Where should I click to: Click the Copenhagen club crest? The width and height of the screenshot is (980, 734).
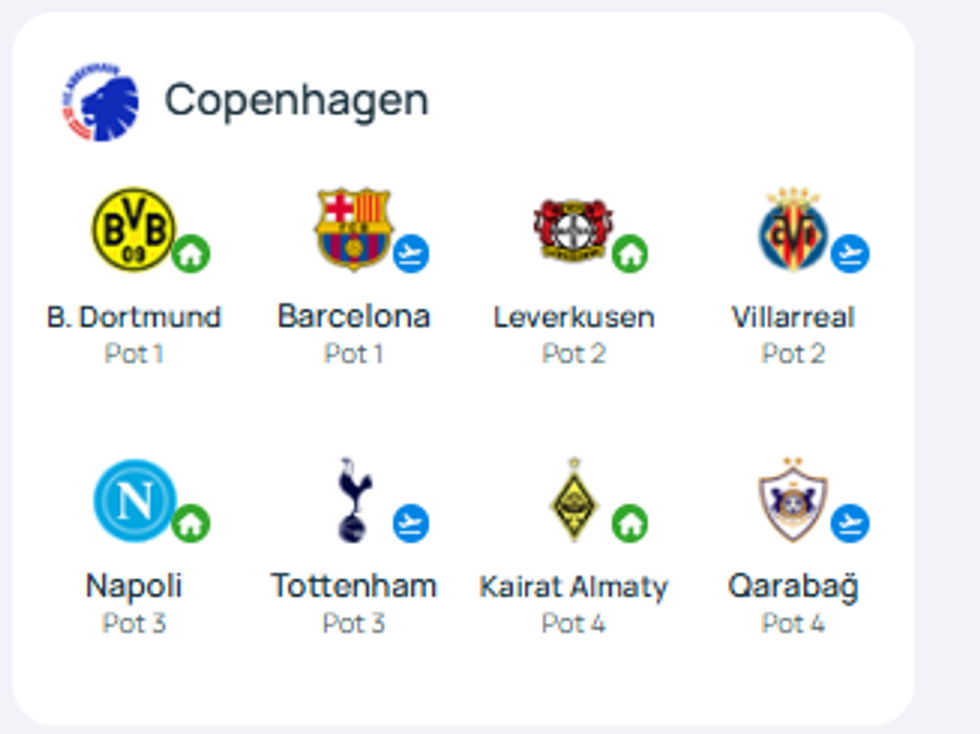tap(100, 101)
